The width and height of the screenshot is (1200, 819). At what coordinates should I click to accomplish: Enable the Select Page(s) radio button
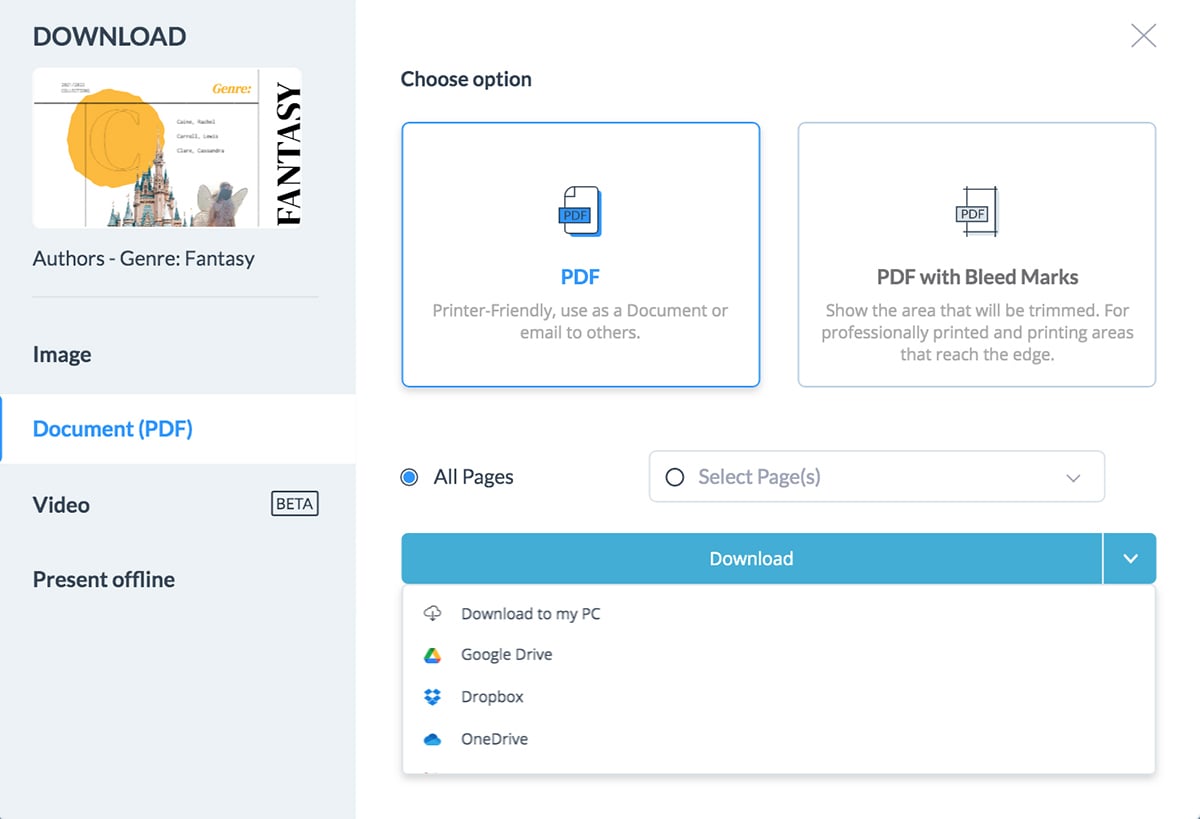675,477
